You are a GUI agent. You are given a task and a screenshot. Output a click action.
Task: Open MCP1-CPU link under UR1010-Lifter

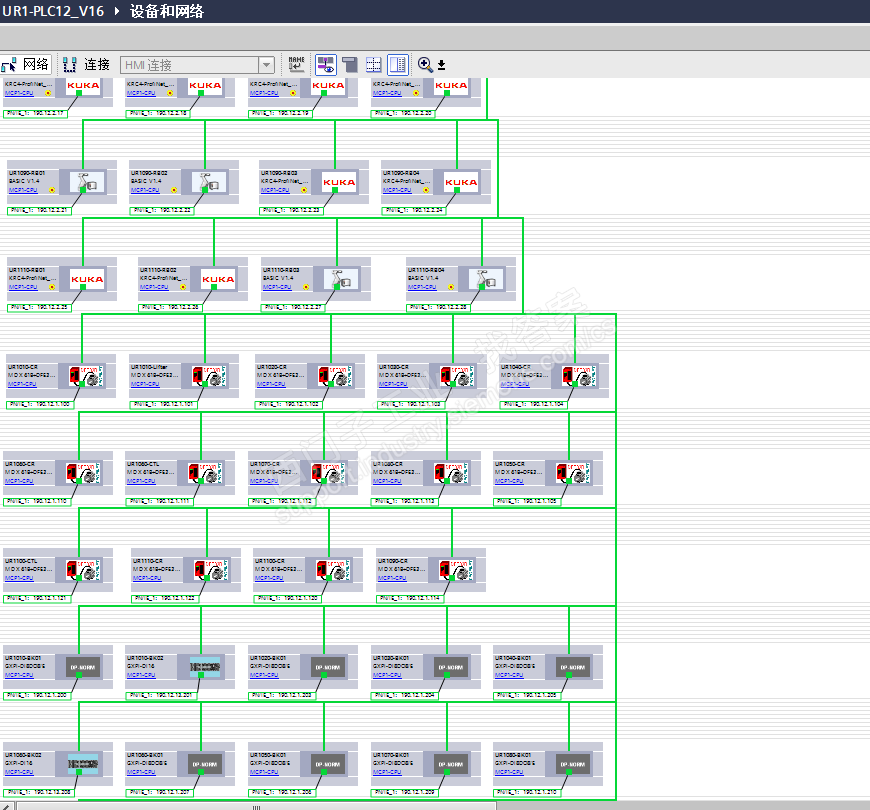[145, 384]
